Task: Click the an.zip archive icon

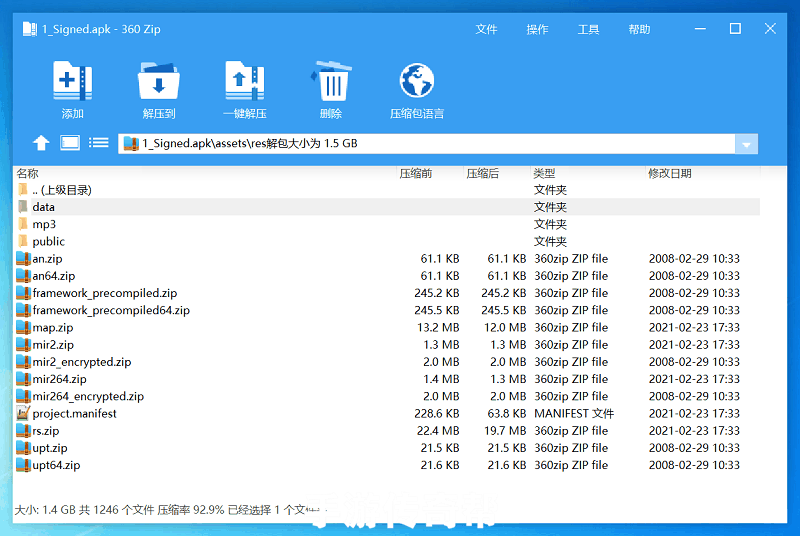Action: click(23, 259)
